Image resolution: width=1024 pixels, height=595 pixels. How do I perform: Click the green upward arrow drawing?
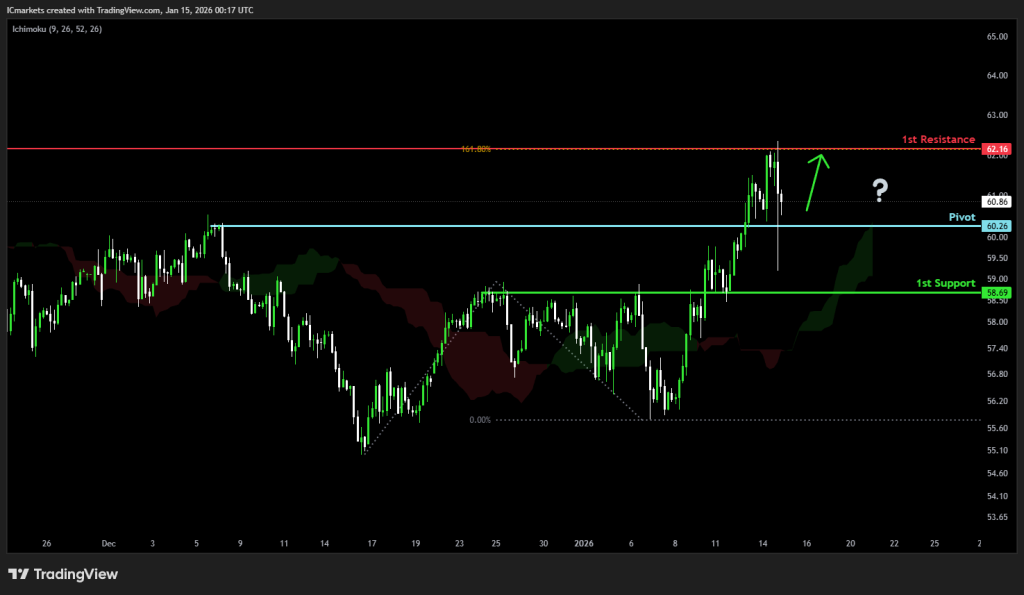click(817, 180)
